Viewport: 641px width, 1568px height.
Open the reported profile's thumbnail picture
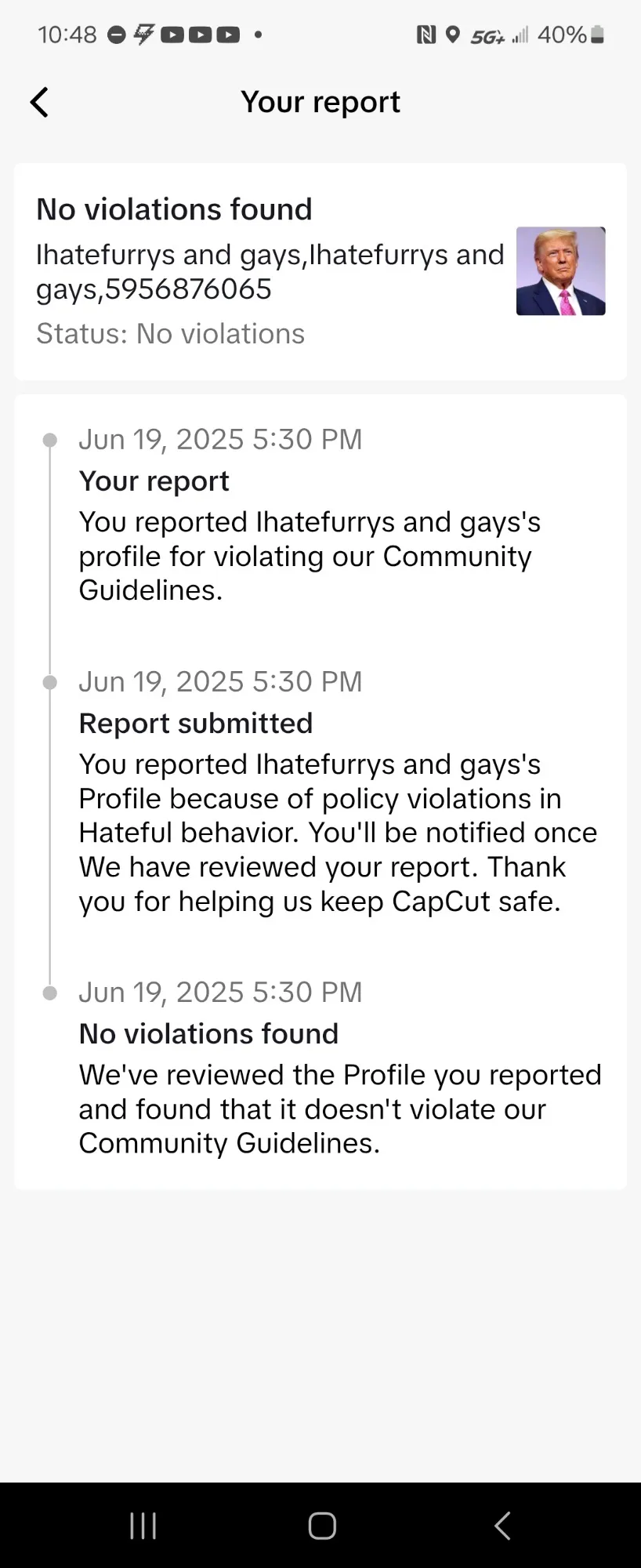pos(560,271)
